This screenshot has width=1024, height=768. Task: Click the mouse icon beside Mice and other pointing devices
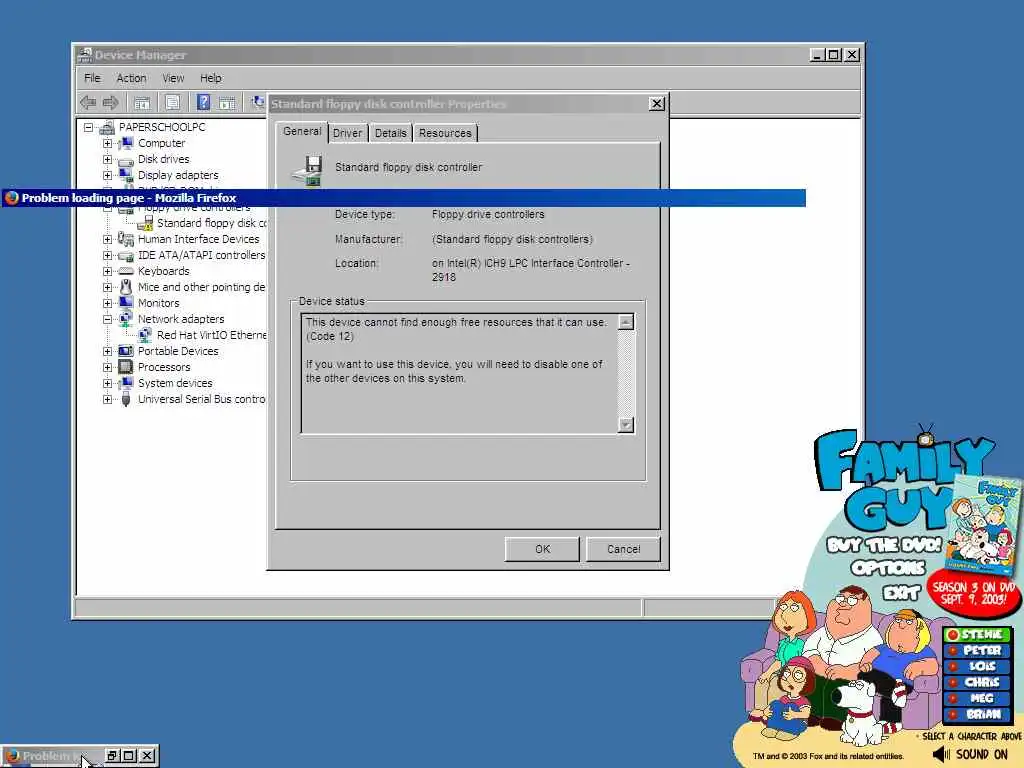(126, 287)
